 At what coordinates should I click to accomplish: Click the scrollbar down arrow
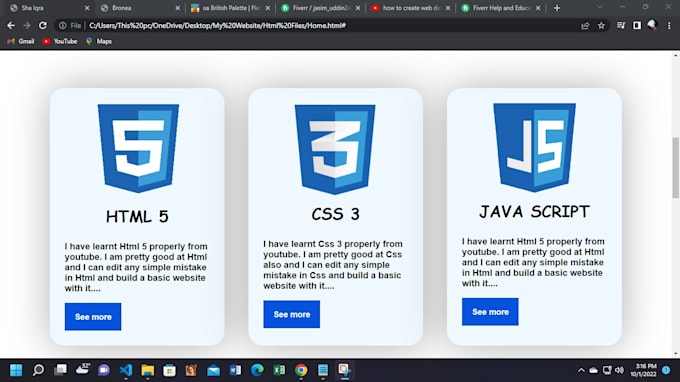(x=676, y=354)
